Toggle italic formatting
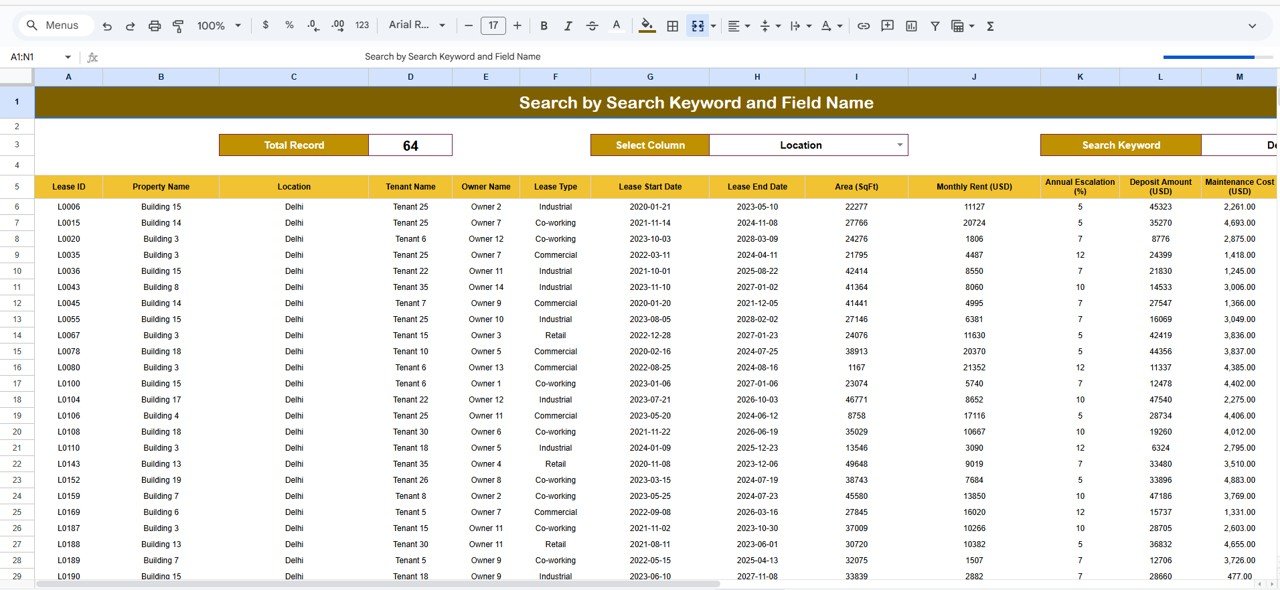1280x590 pixels. (567, 26)
